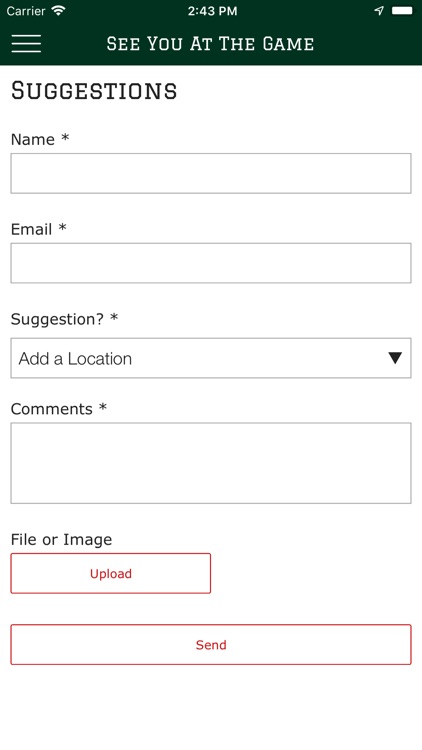422x750 pixels.
Task: Tap the File or Image label
Action: pos(61,540)
